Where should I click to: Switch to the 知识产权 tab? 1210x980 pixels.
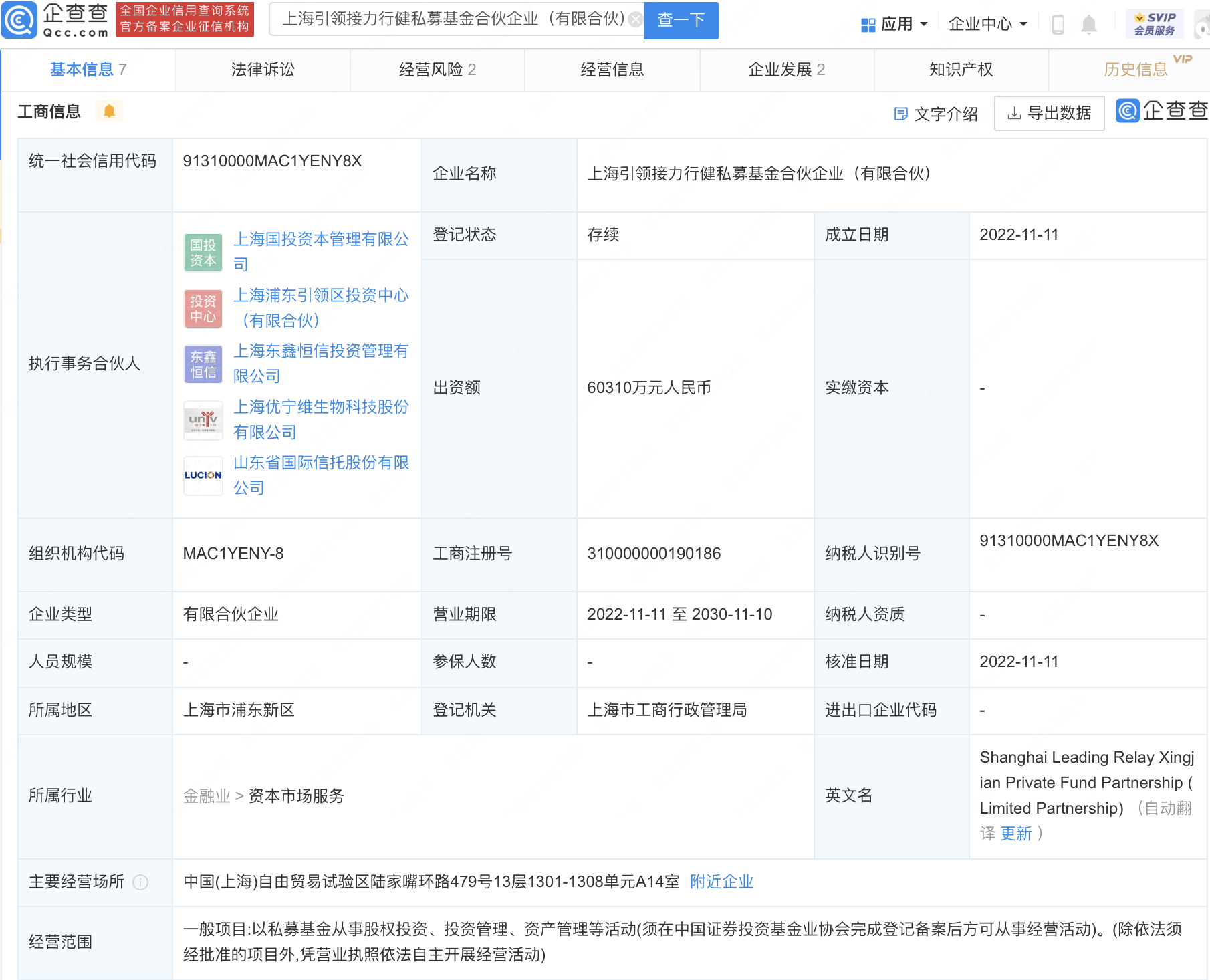point(961,70)
